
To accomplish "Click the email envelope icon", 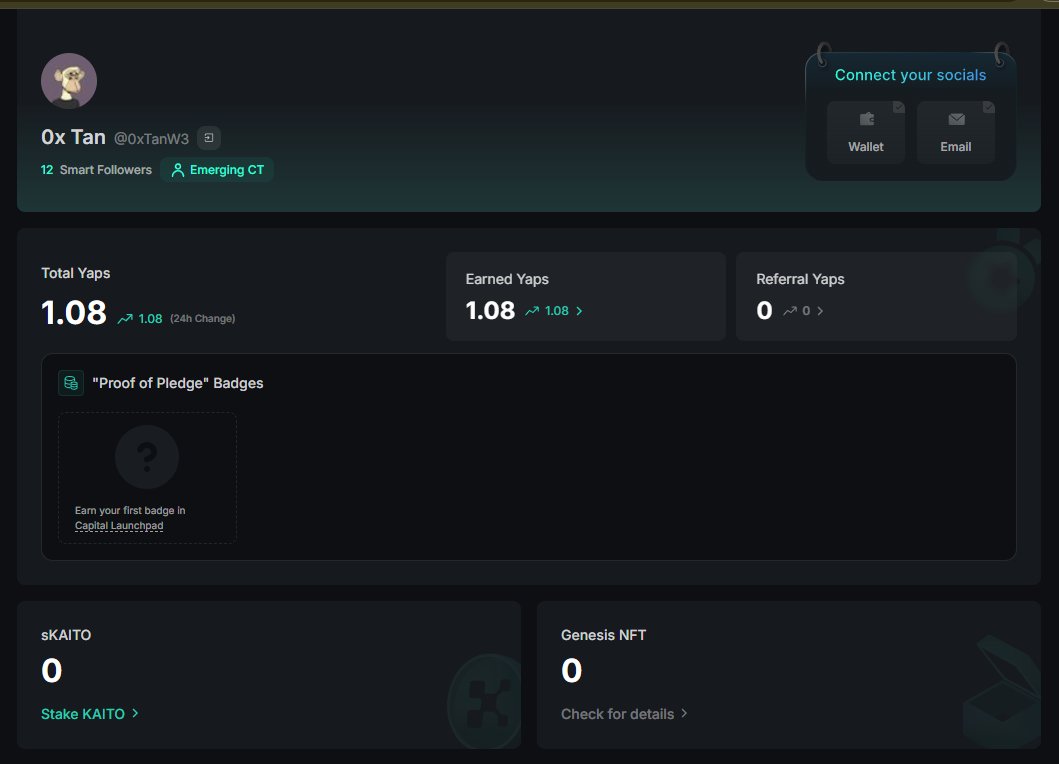I will pyautogui.click(x=956, y=120).
